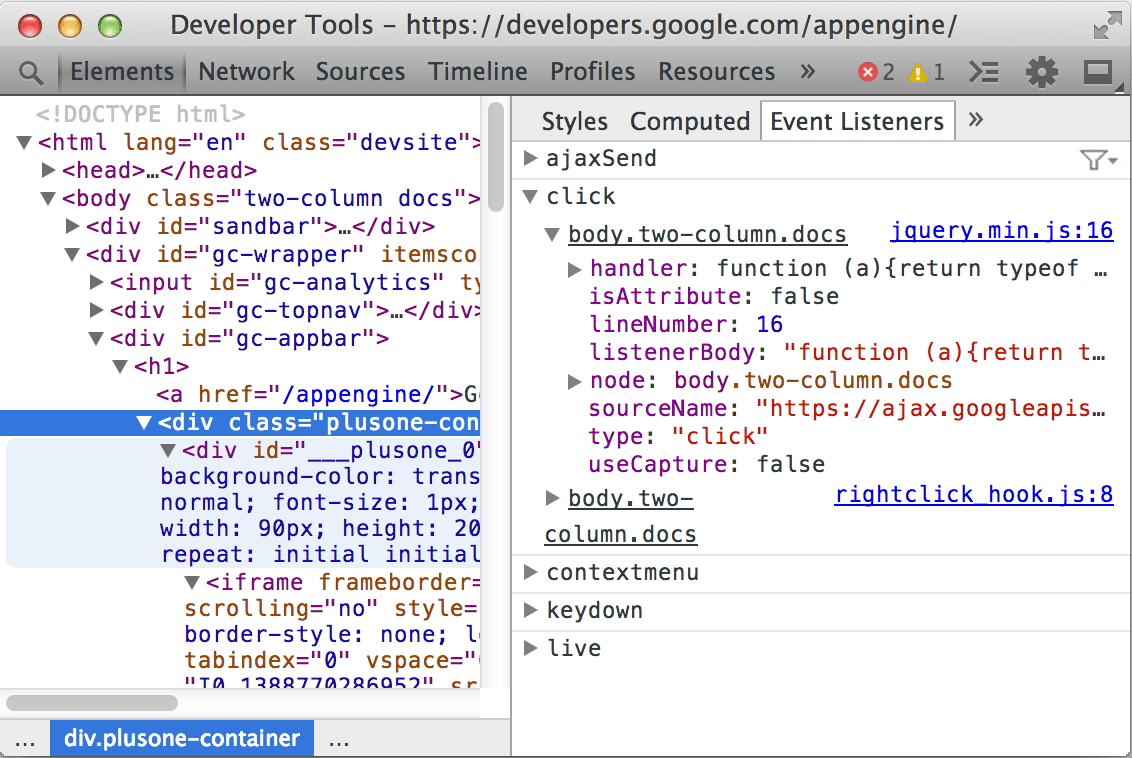Click the yellow warning count icon
This screenshot has width=1132, height=758.
click(x=918, y=72)
